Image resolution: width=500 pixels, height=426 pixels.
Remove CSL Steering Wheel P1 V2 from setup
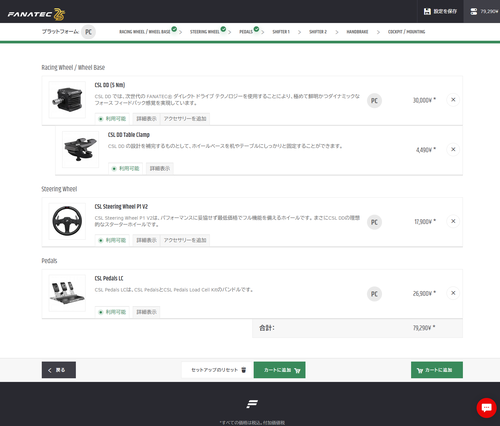tap(453, 221)
